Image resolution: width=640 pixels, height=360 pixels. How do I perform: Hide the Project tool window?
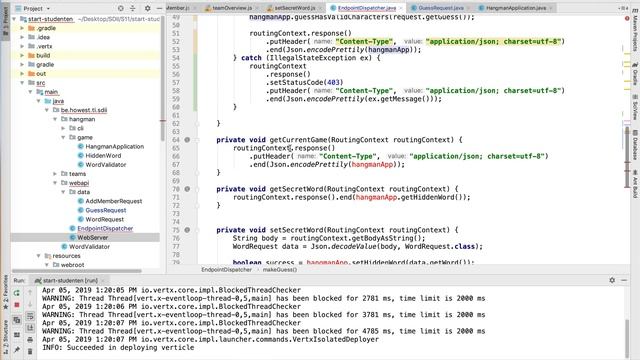coord(159,8)
